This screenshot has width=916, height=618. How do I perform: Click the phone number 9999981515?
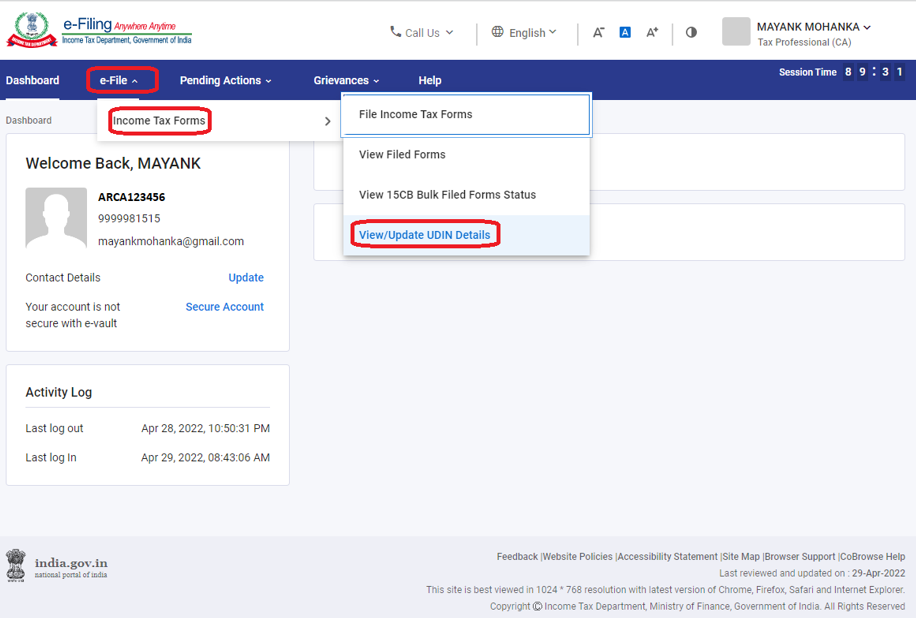(x=129, y=218)
